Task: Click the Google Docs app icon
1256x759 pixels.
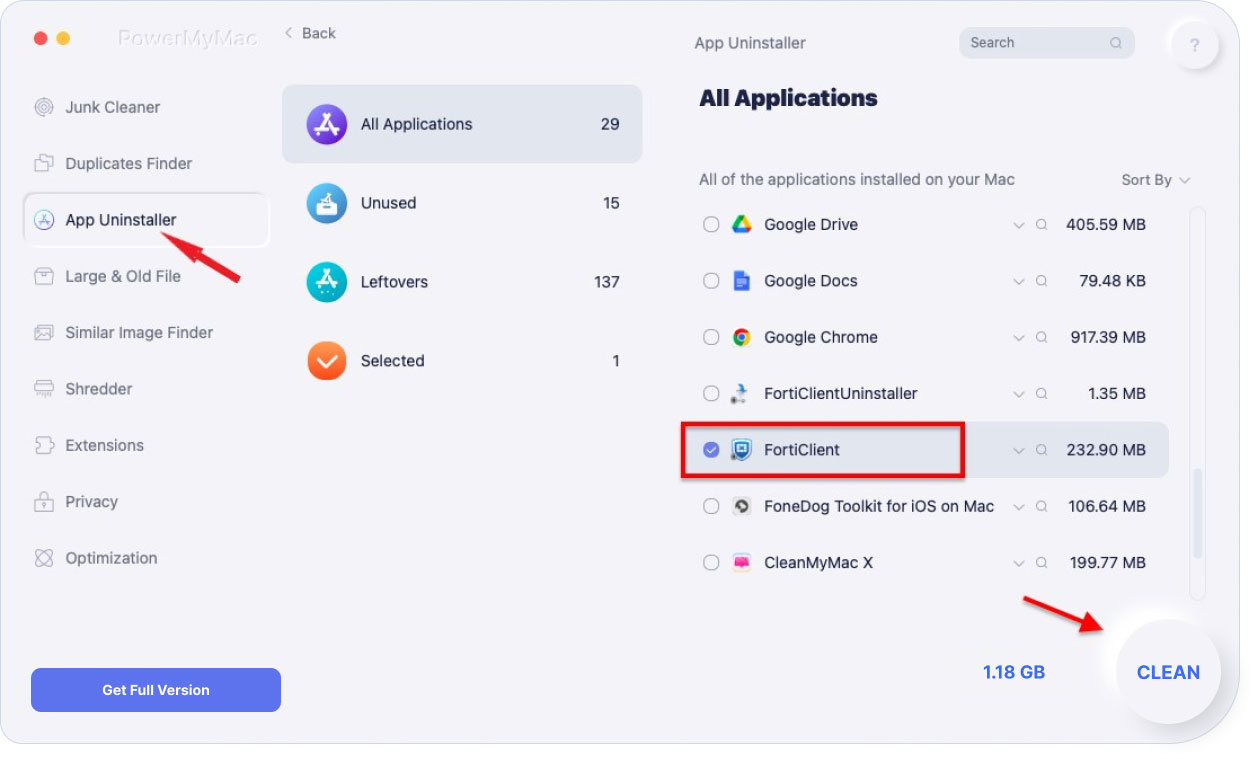Action: [x=741, y=281]
